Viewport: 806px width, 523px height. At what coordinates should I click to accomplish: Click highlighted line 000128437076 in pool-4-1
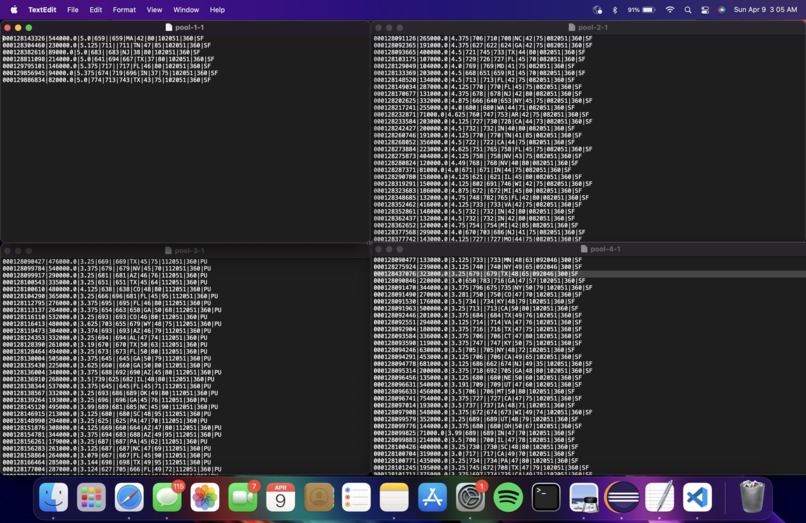pyautogui.click(x=476, y=274)
